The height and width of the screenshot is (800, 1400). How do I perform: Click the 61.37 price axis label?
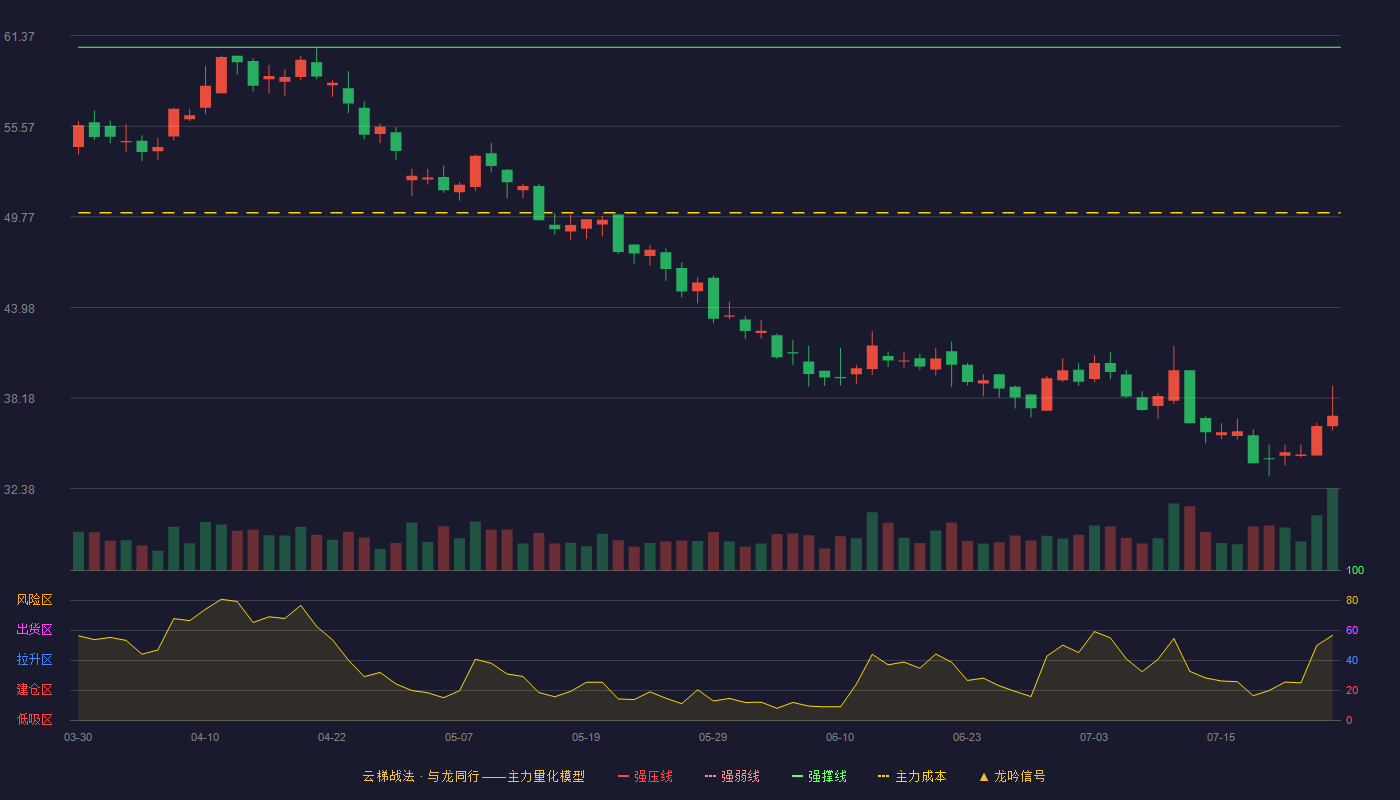tap(19, 37)
